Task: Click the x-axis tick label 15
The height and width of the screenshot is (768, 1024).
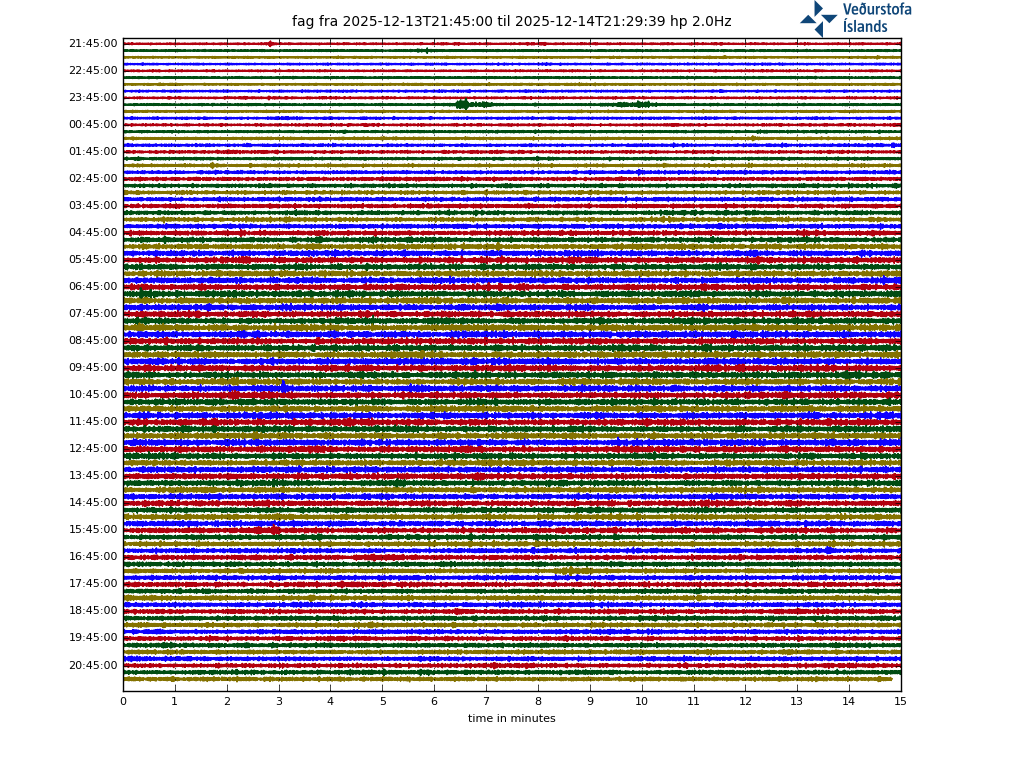Action: 900,701
